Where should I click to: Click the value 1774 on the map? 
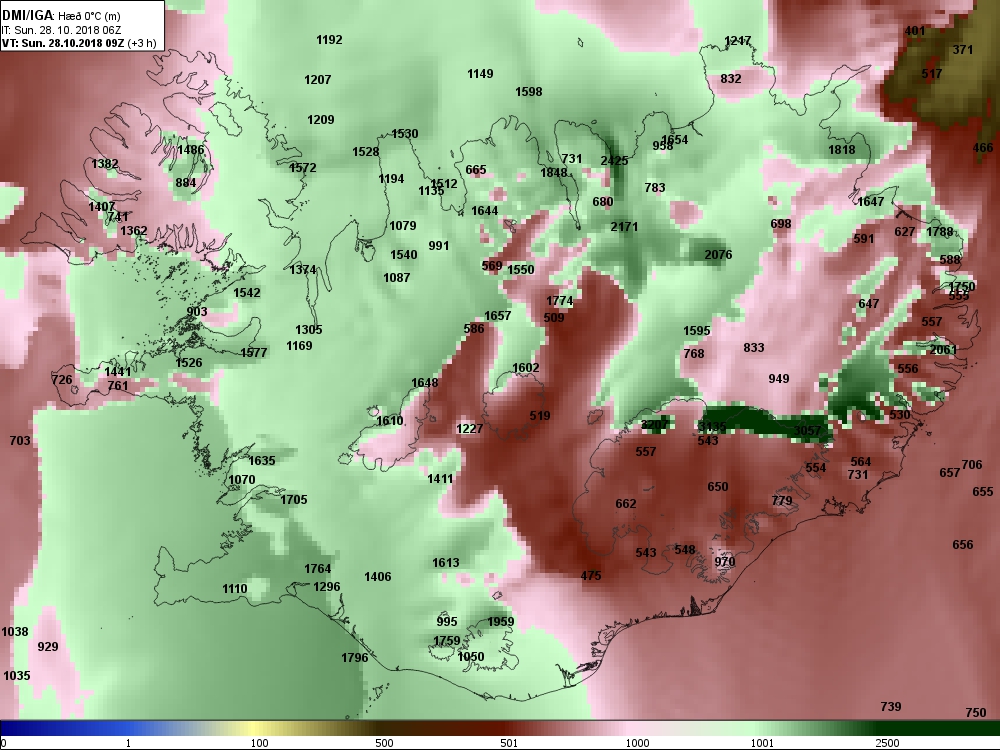point(559,300)
